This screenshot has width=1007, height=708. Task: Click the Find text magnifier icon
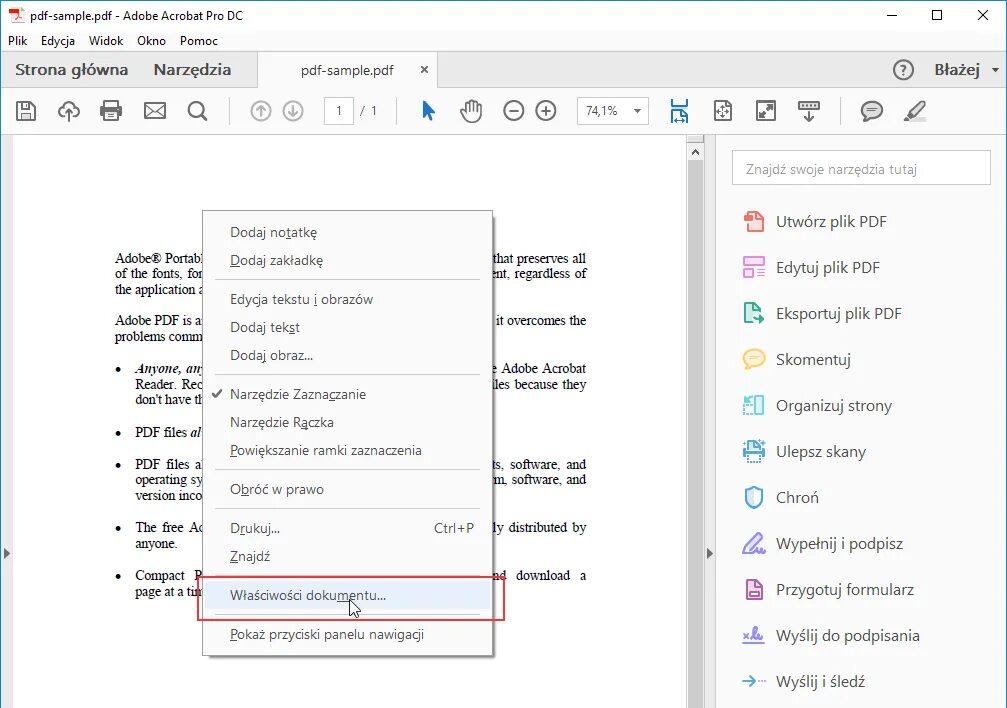[198, 111]
